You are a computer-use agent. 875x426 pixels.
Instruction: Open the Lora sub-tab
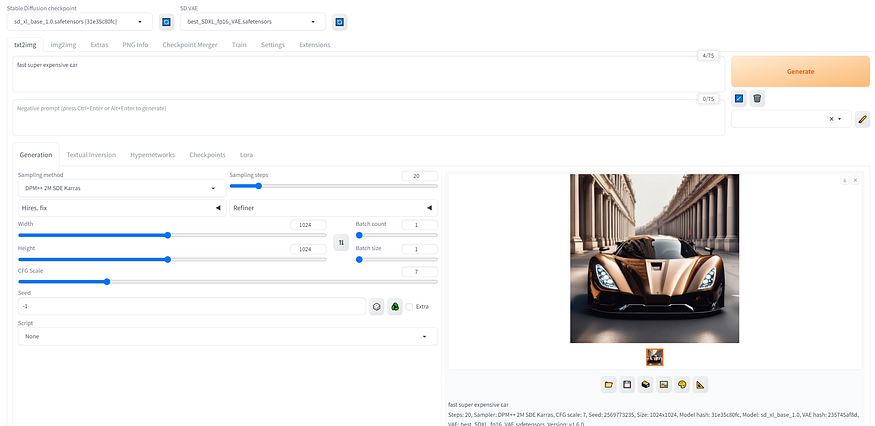[246, 155]
